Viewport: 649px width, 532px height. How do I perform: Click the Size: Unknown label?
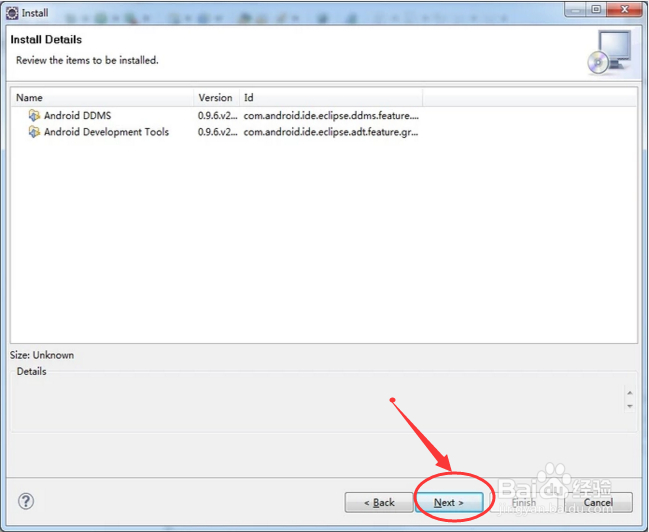[x=42, y=355]
